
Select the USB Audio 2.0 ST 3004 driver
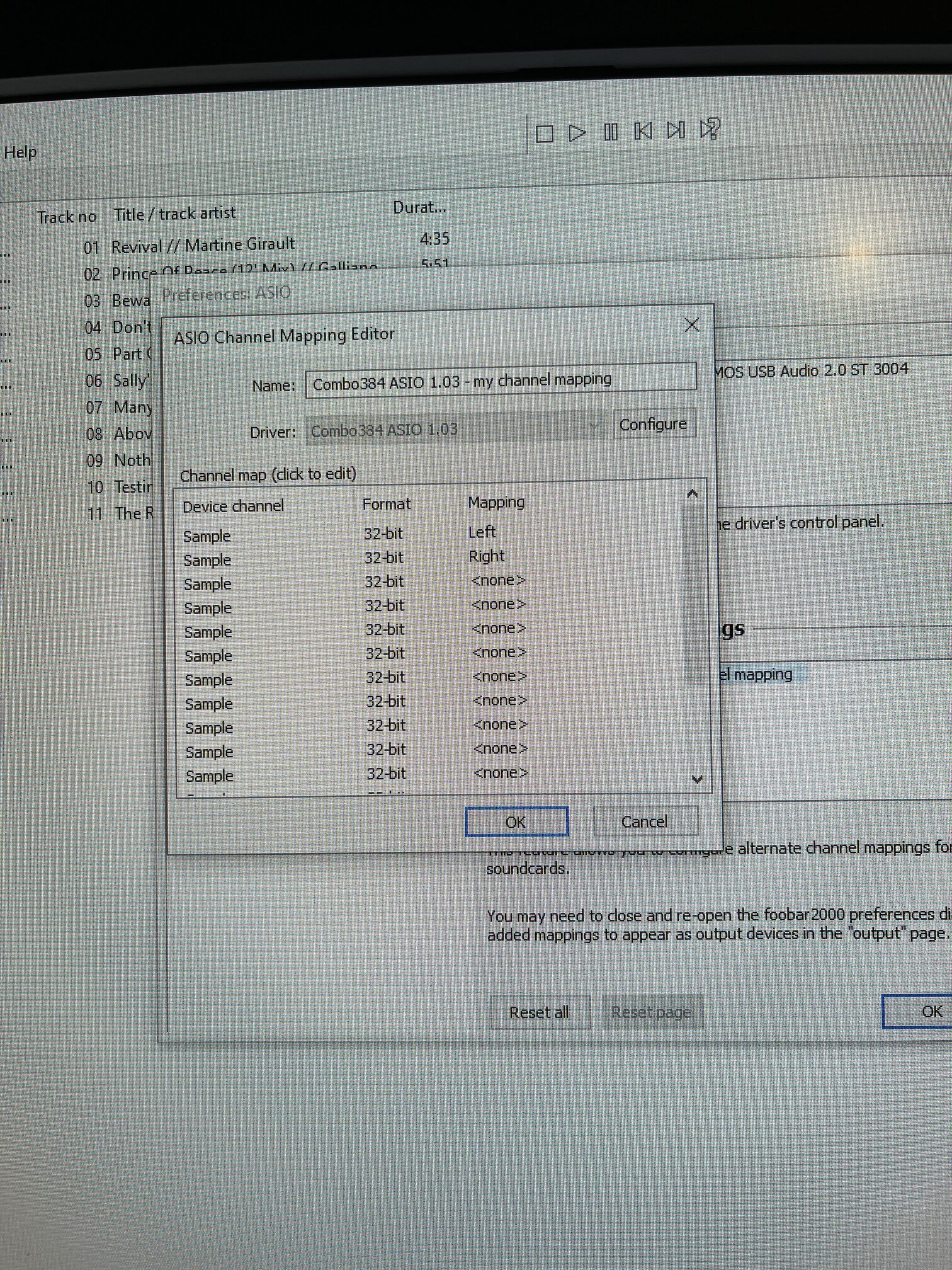pos(812,370)
